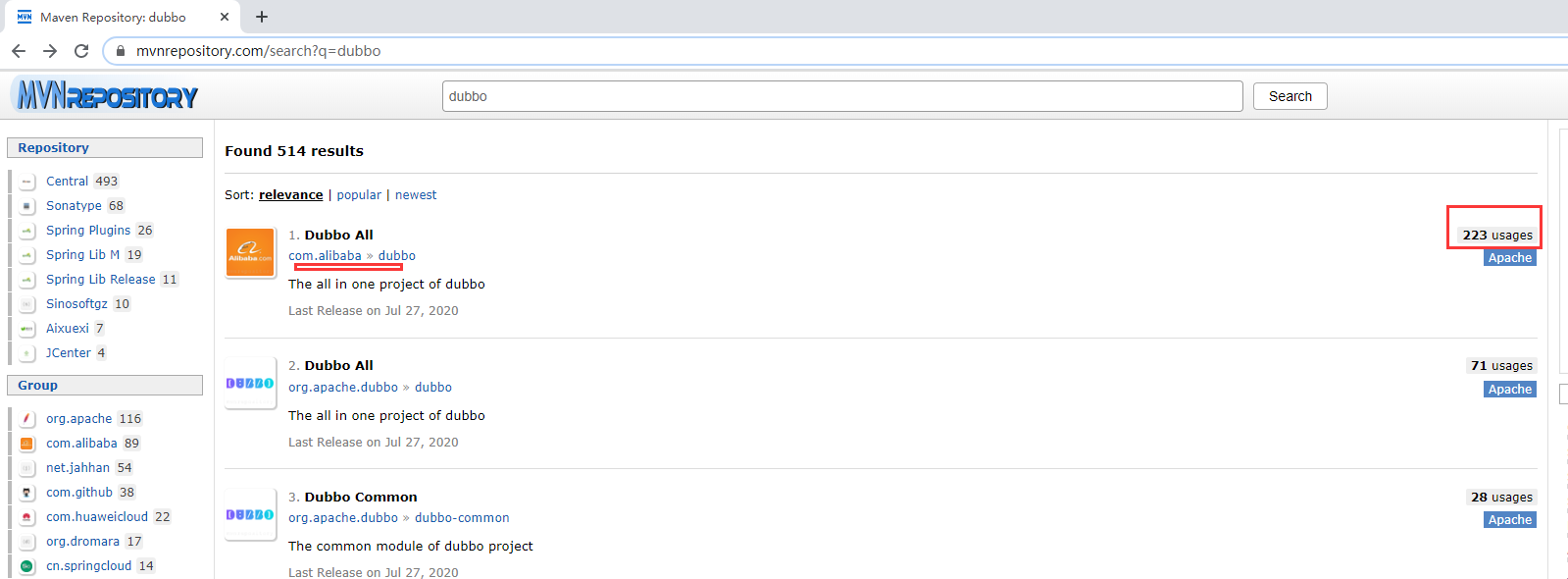Filter by org.apache group link

[x=79, y=419]
